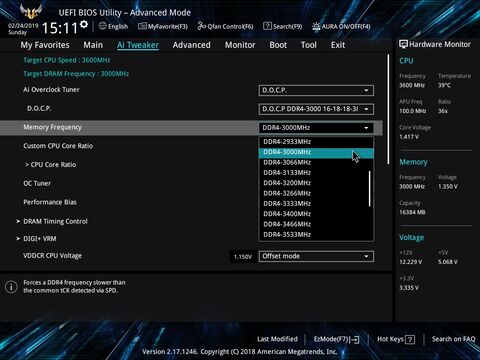Click Target CPU Speed : 3600MHz text

(67, 60)
